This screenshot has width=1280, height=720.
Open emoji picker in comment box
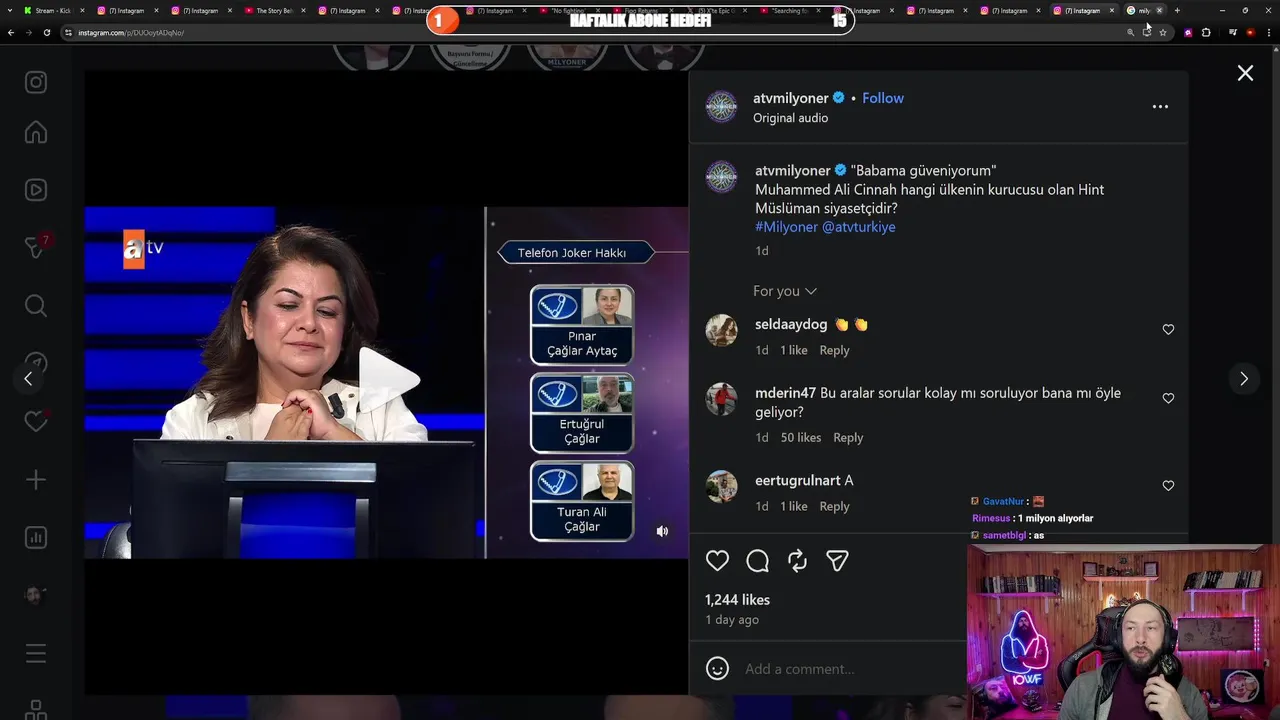717,668
